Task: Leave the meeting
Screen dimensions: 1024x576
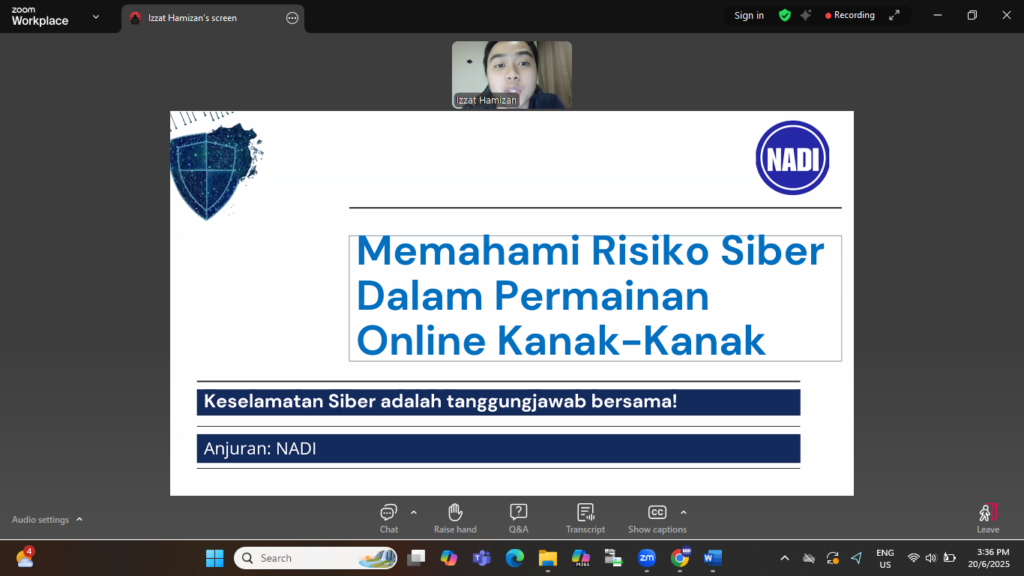Action: tap(987, 517)
